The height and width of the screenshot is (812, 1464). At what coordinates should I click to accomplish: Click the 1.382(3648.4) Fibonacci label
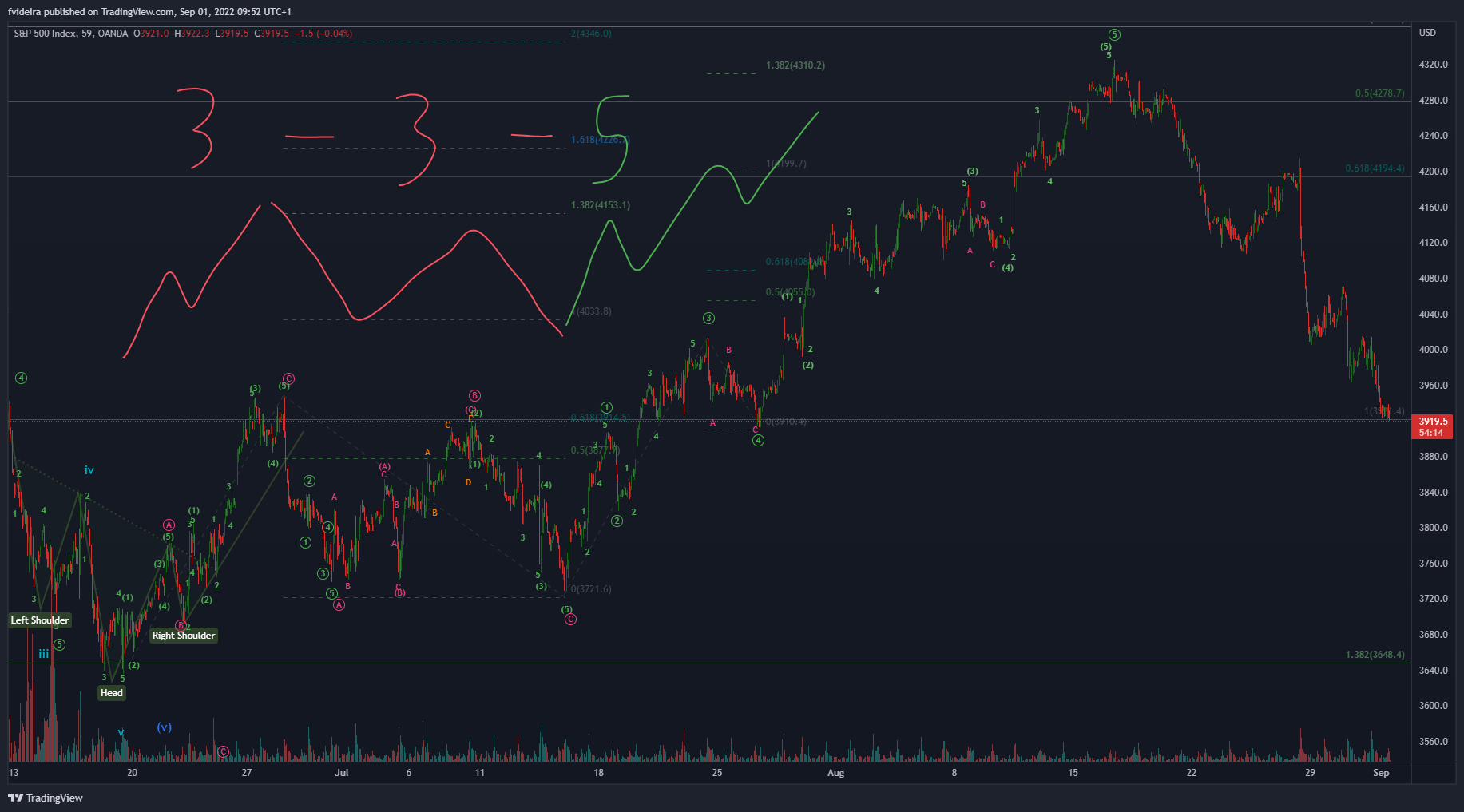(1375, 655)
